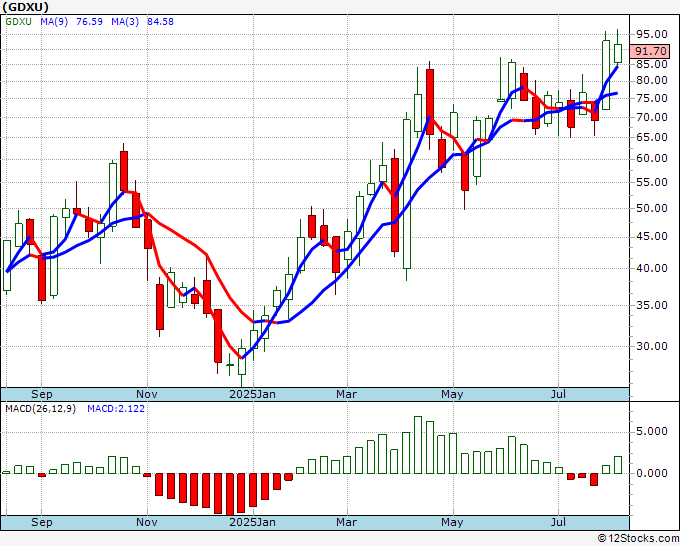Screen dimensions: 680x546
Task: Click the 40.00 price axis label
Action: click(x=651, y=268)
